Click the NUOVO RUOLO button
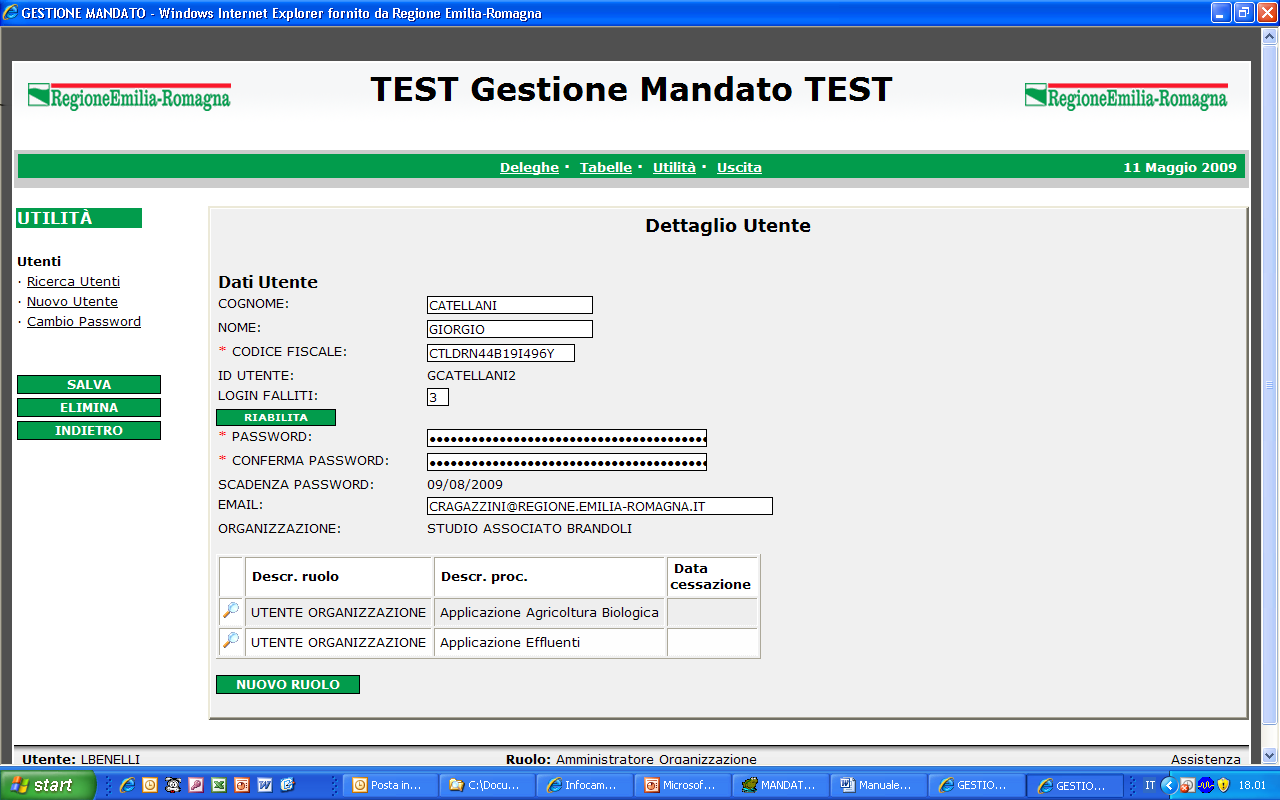The width and height of the screenshot is (1280, 800). point(288,685)
